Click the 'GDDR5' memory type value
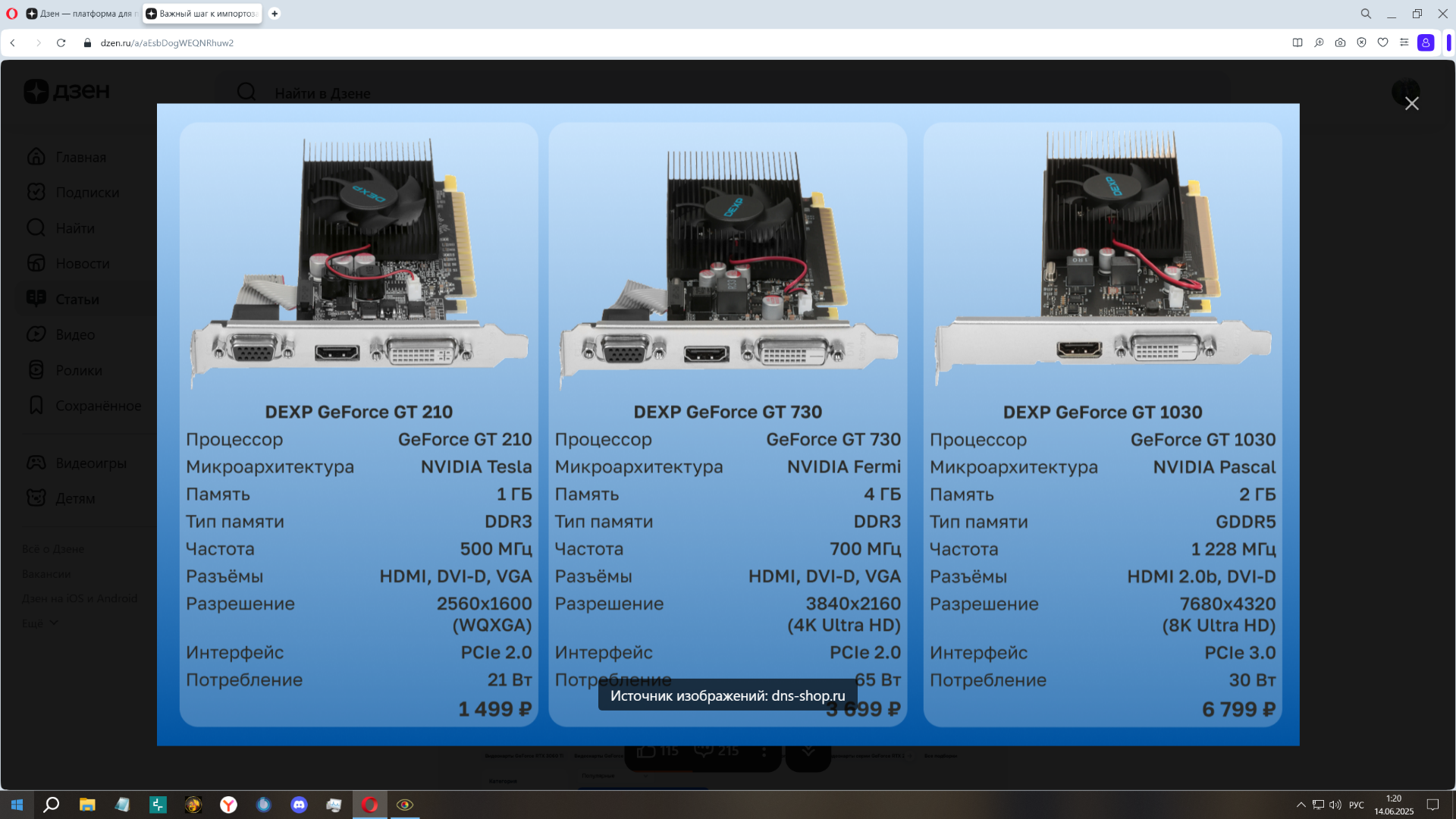The height and width of the screenshot is (819, 1456). point(1245,522)
